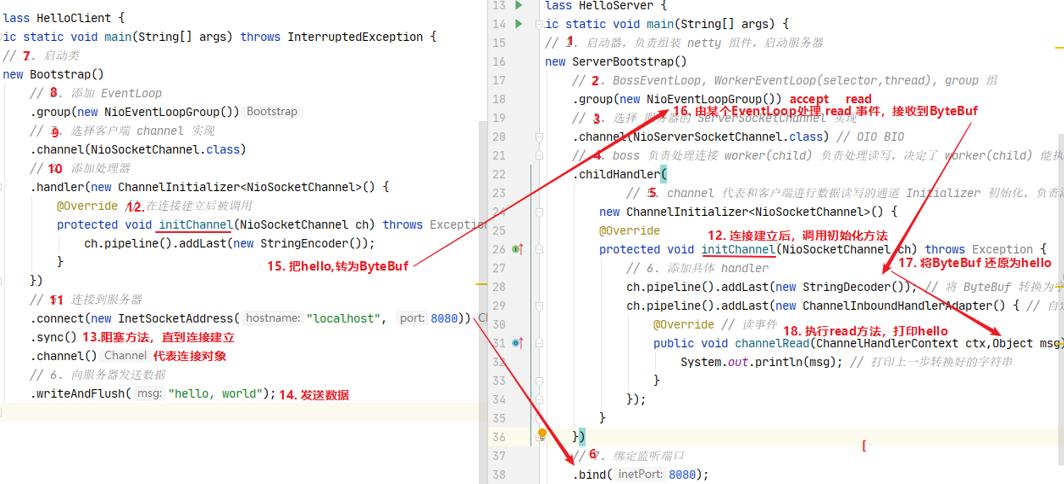Viewport: 1064px width, 484px height.
Task: Open blue override marker on line 31
Action: click(x=516, y=343)
